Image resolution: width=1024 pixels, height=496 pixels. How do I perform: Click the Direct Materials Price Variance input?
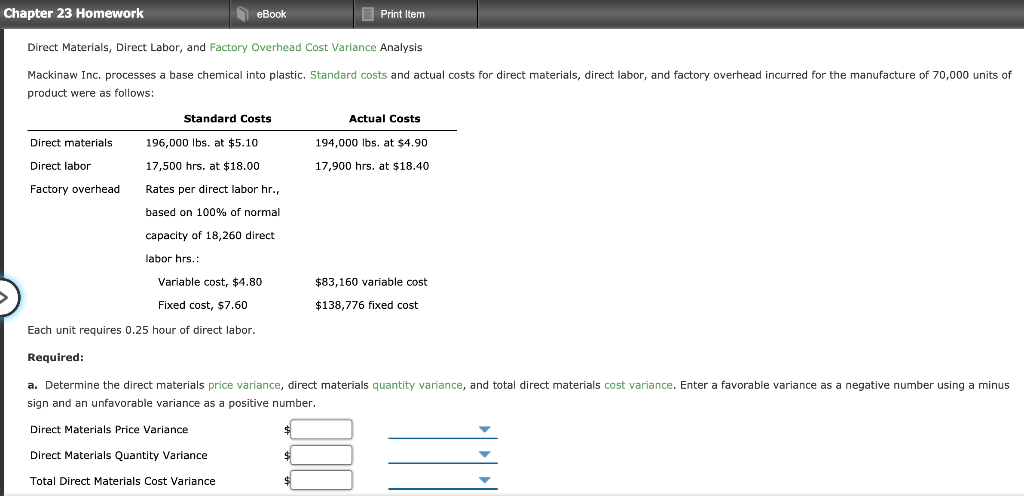click(x=322, y=429)
